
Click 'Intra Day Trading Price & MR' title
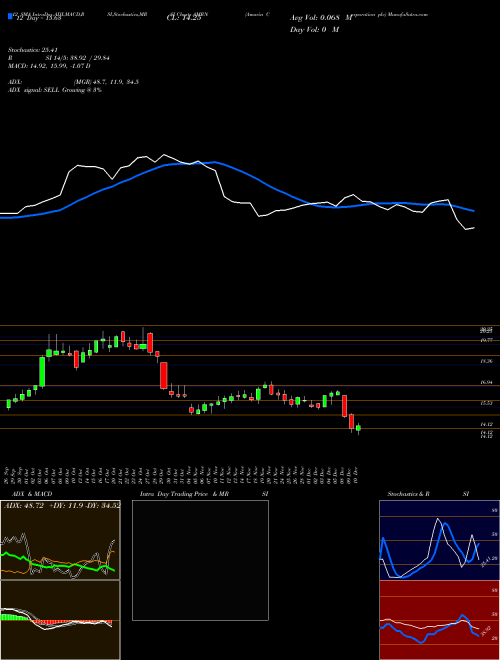184,494
